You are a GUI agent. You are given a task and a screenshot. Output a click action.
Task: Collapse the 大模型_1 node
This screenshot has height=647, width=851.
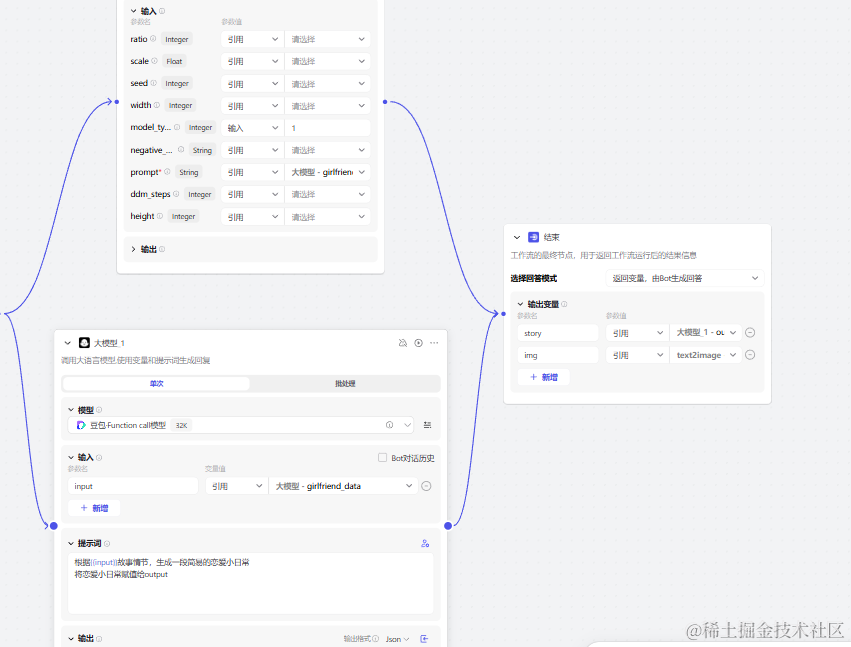click(x=67, y=343)
